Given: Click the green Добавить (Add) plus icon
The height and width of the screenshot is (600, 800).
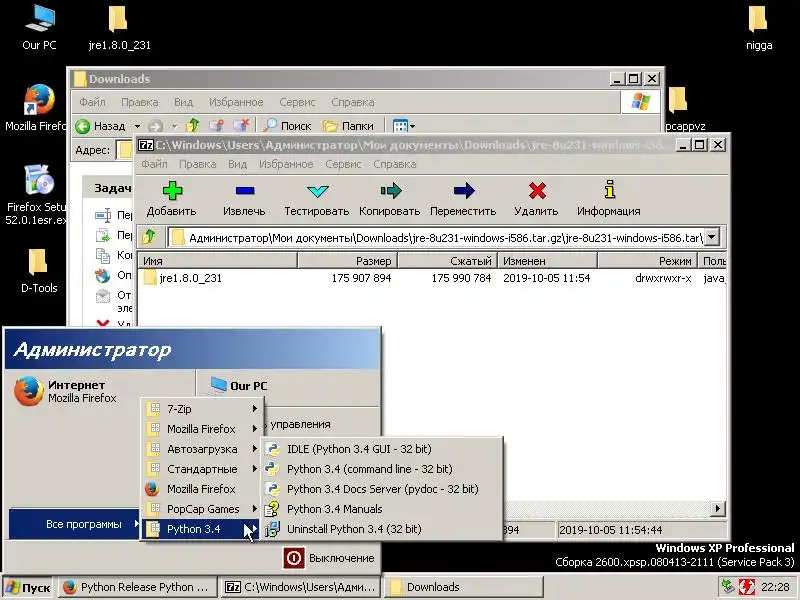Looking at the screenshot, I should [172, 191].
